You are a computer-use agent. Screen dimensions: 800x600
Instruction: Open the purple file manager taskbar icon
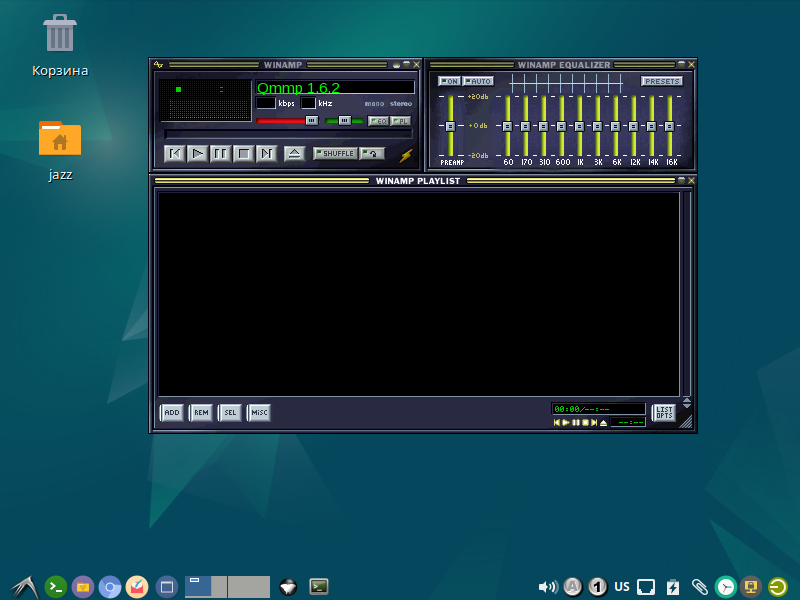[83, 587]
